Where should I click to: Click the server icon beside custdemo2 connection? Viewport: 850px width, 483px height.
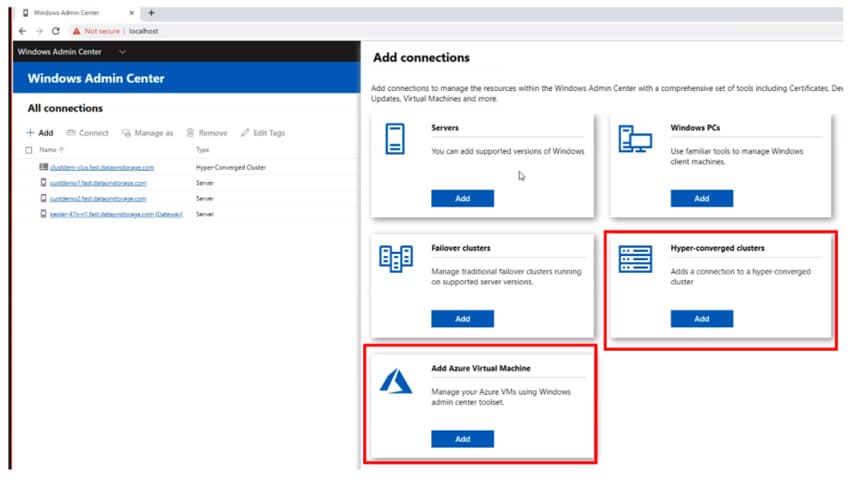[43, 198]
